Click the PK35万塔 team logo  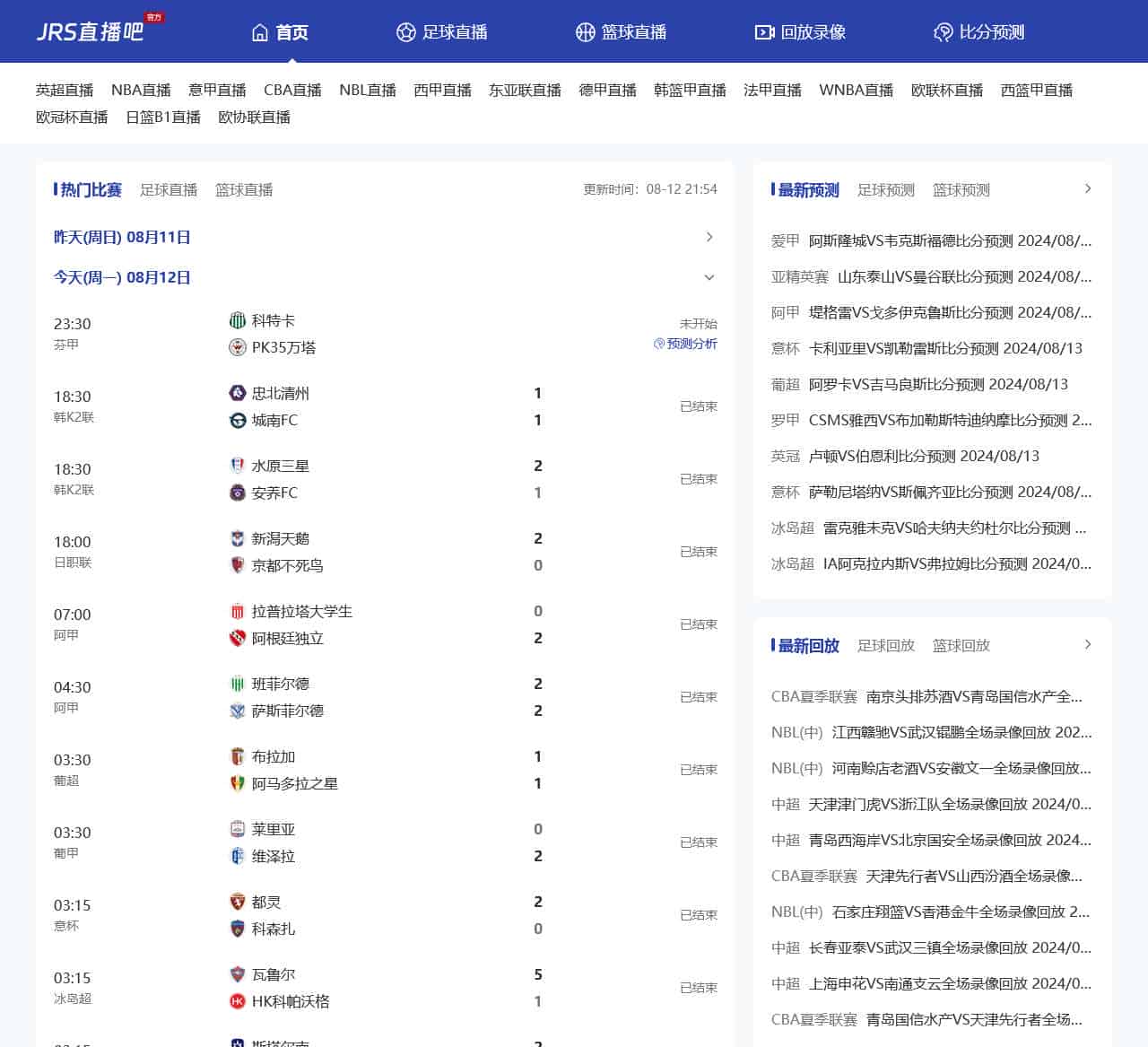238,347
